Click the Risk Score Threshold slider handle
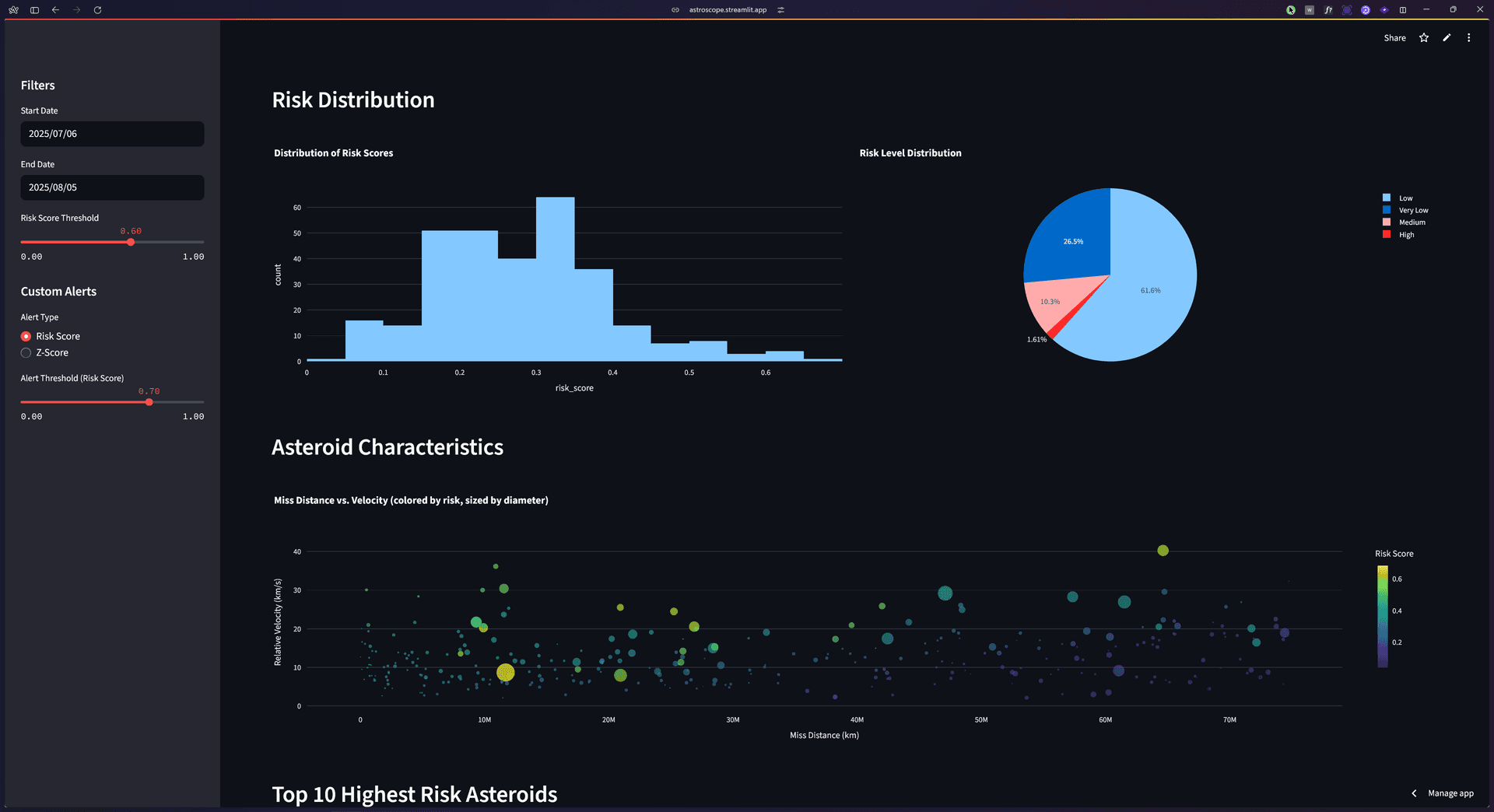The height and width of the screenshot is (812, 1494). point(131,242)
